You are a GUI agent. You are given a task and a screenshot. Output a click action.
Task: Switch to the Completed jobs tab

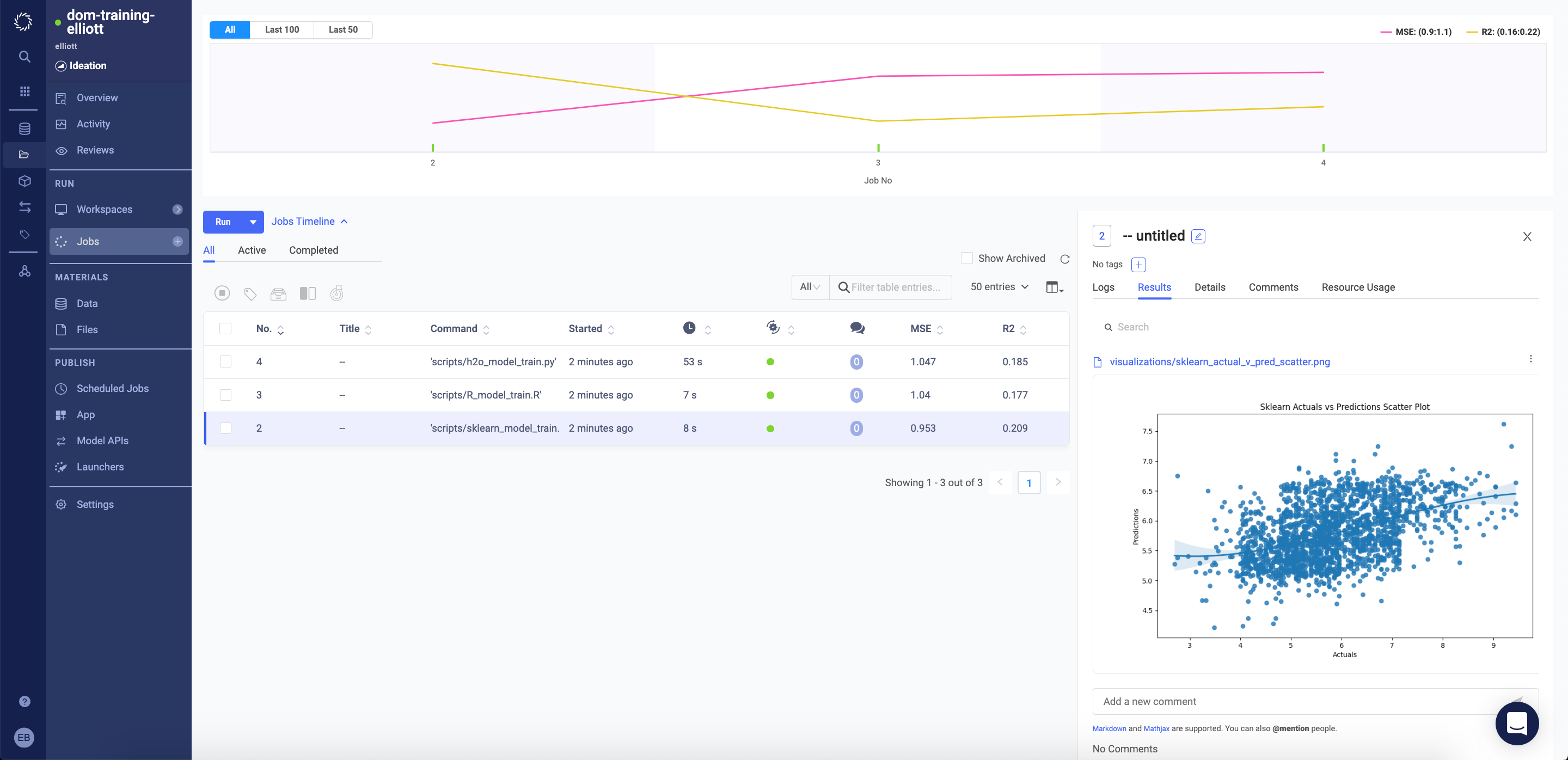[x=314, y=250]
